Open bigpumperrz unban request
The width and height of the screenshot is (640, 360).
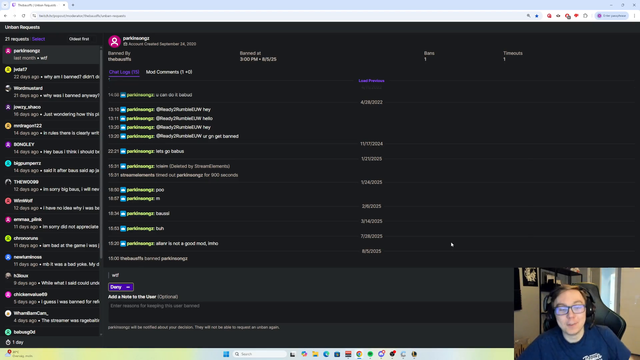(x=51, y=167)
